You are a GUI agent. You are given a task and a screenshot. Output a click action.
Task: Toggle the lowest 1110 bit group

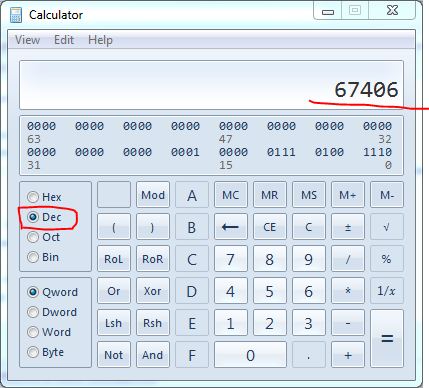[x=377, y=152]
